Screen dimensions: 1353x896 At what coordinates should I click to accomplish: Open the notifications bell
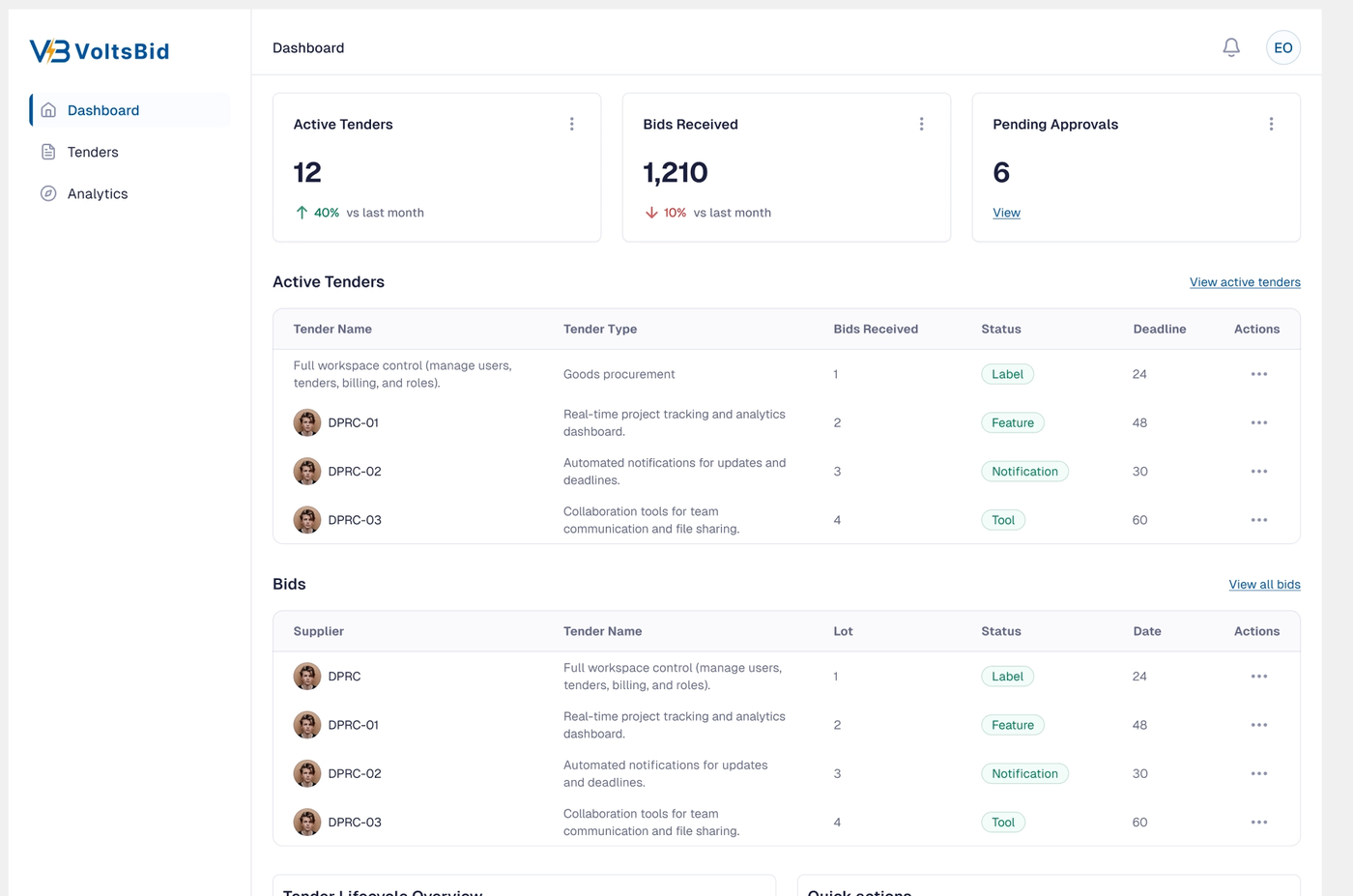[x=1231, y=47]
